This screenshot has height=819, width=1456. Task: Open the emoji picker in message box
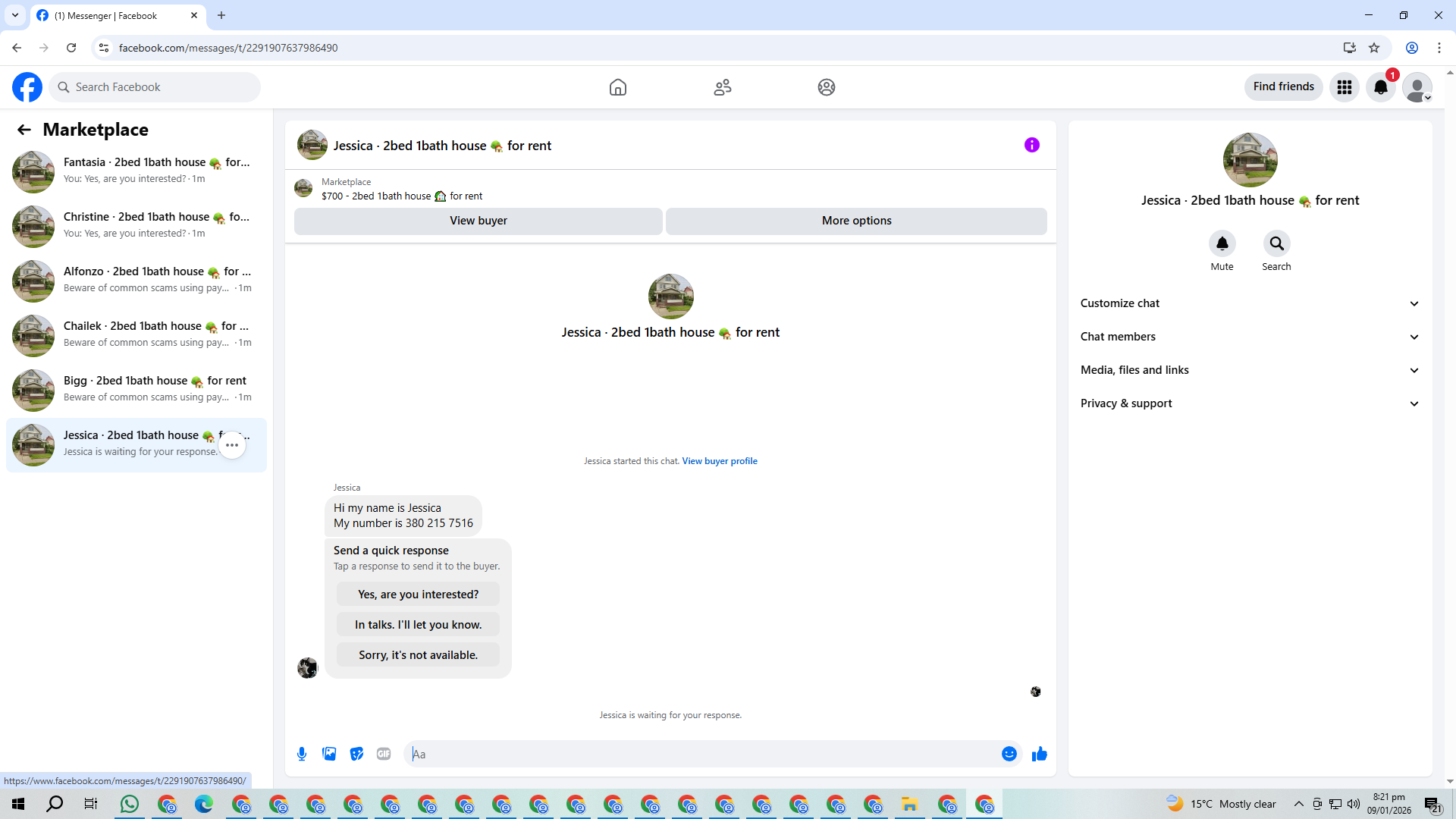[x=1009, y=754]
